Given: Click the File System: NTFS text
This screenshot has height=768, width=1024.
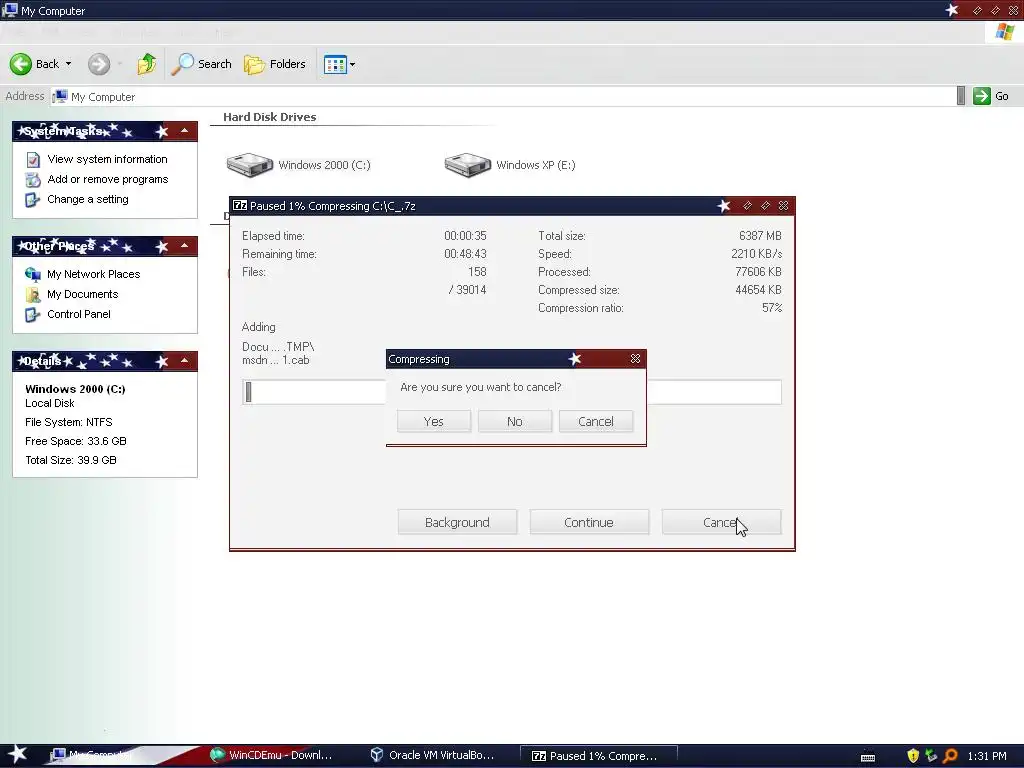Looking at the screenshot, I should [x=69, y=422].
